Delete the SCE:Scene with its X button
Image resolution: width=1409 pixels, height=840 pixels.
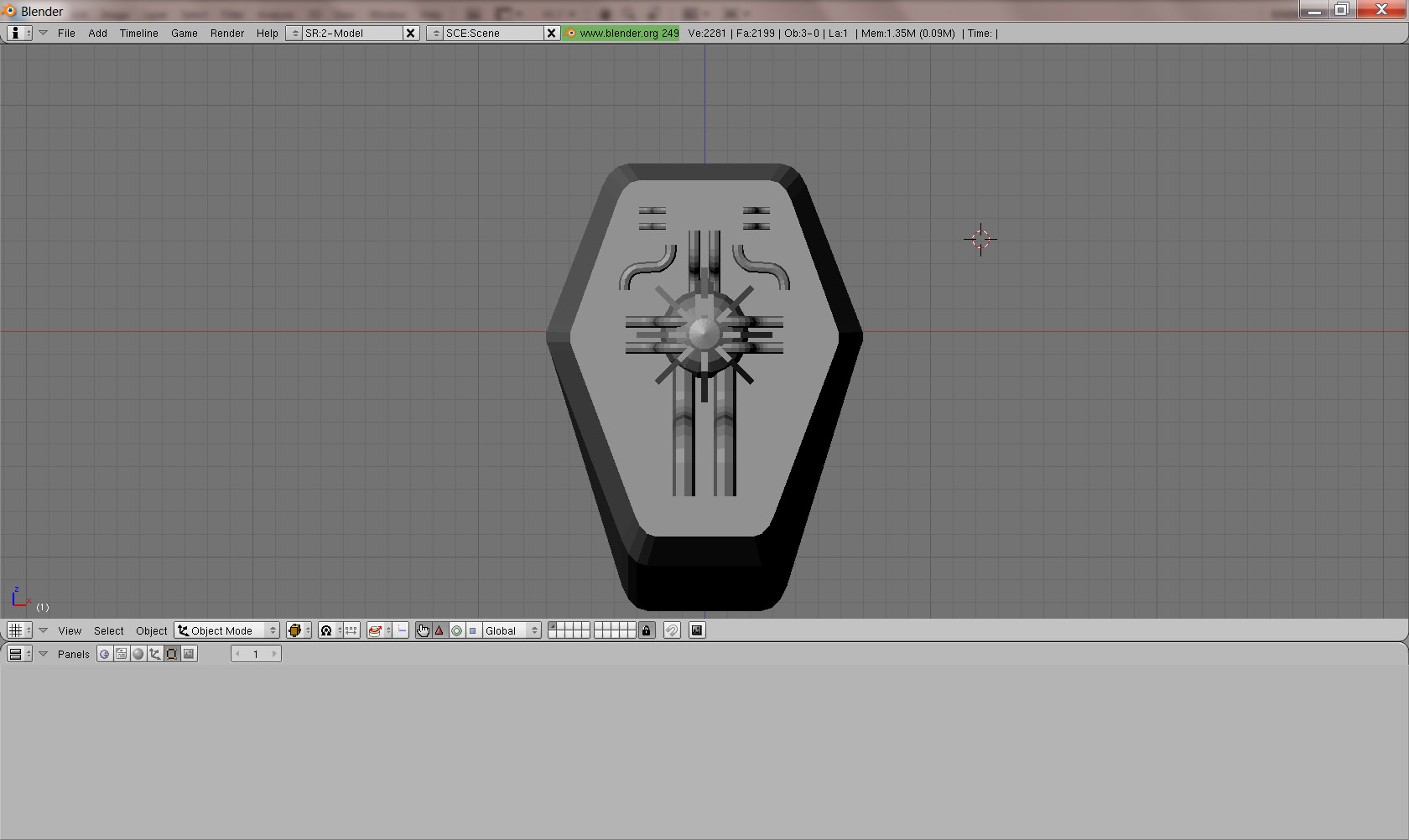[x=551, y=34]
